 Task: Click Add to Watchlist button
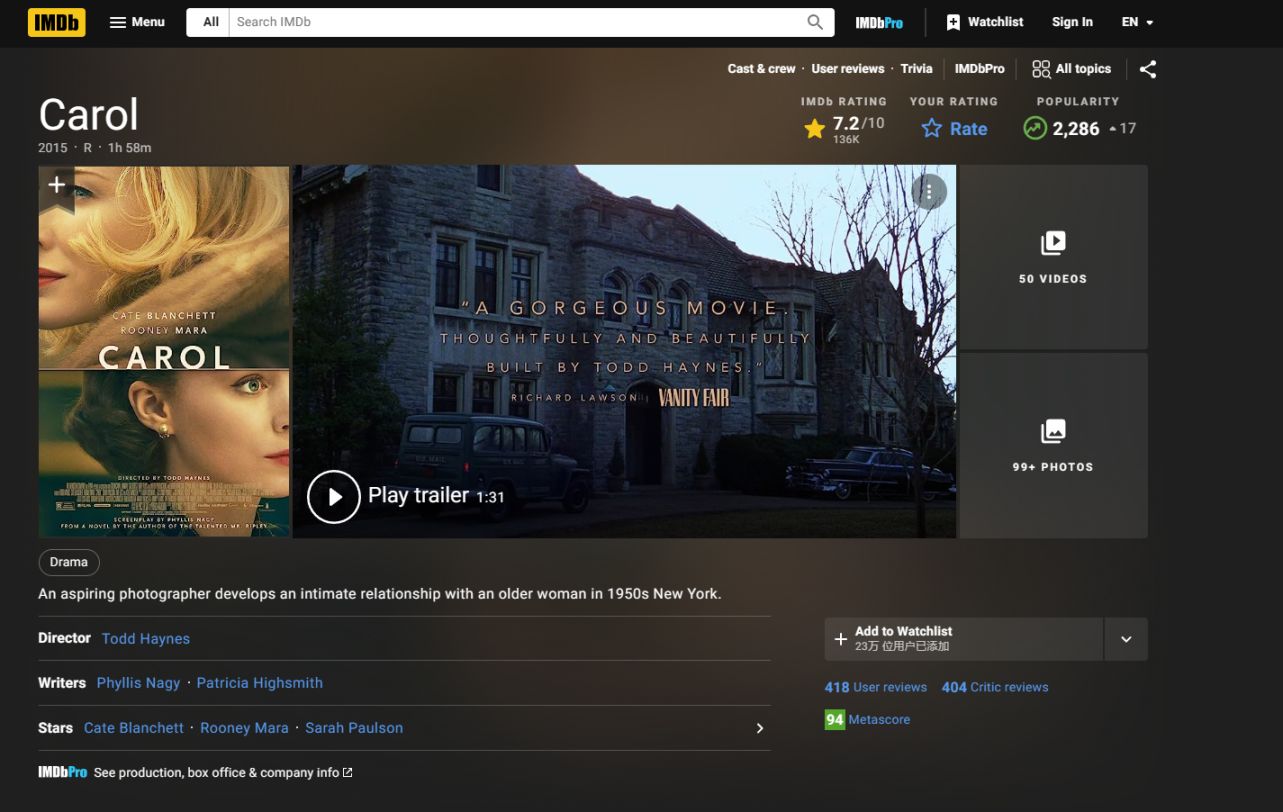pyautogui.click(x=964, y=639)
